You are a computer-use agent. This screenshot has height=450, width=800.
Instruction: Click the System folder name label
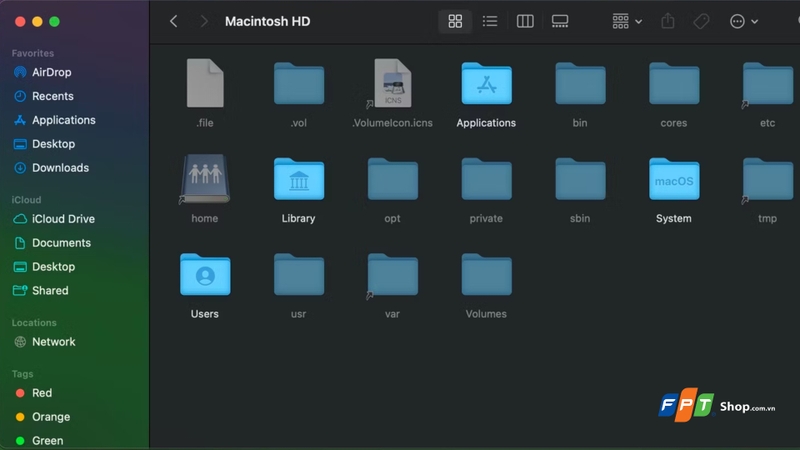[x=674, y=218]
